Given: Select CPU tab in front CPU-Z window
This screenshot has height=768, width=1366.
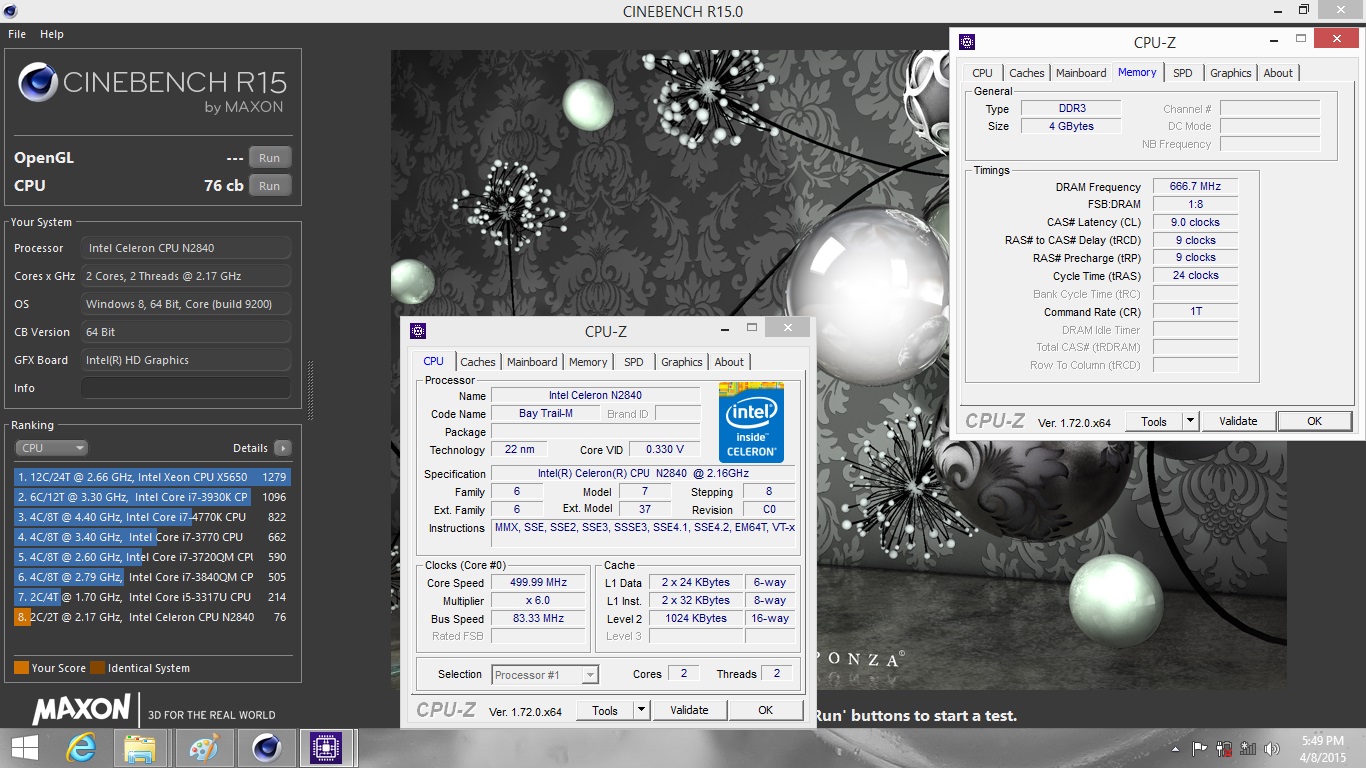Looking at the screenshot, I should [433, 361].
